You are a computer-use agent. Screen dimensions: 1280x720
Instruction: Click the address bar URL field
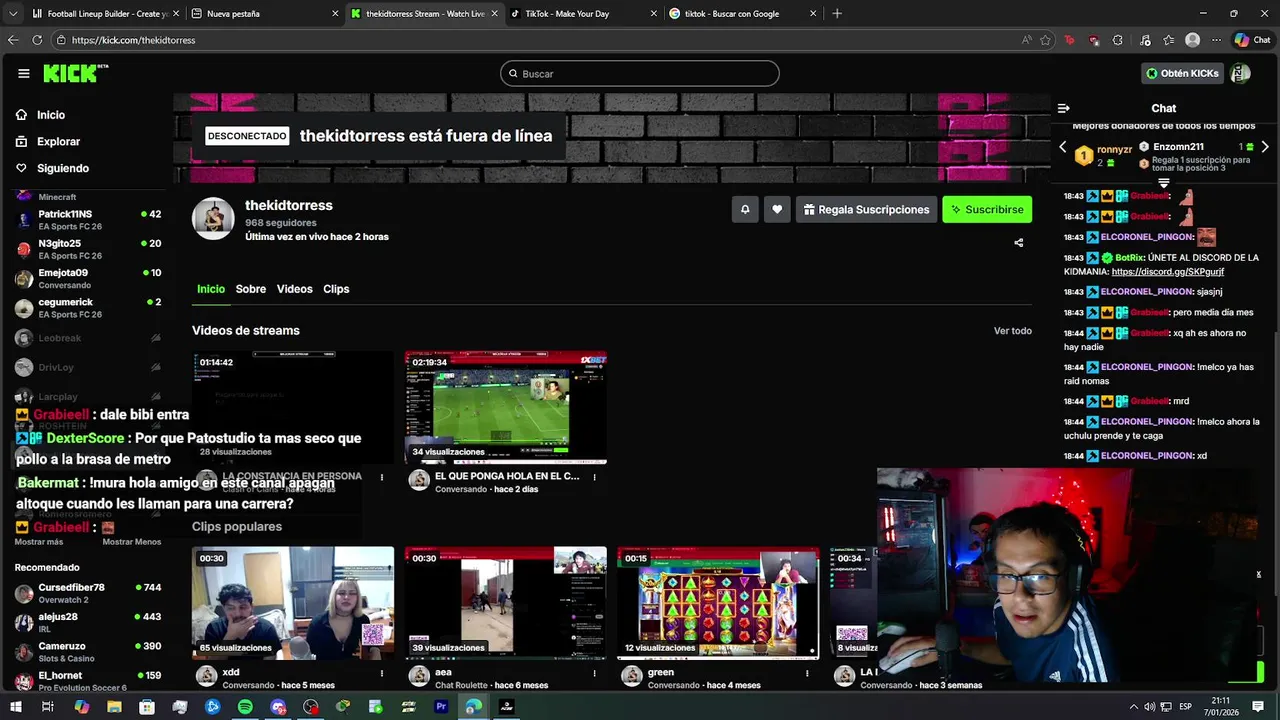click(540, 40)
